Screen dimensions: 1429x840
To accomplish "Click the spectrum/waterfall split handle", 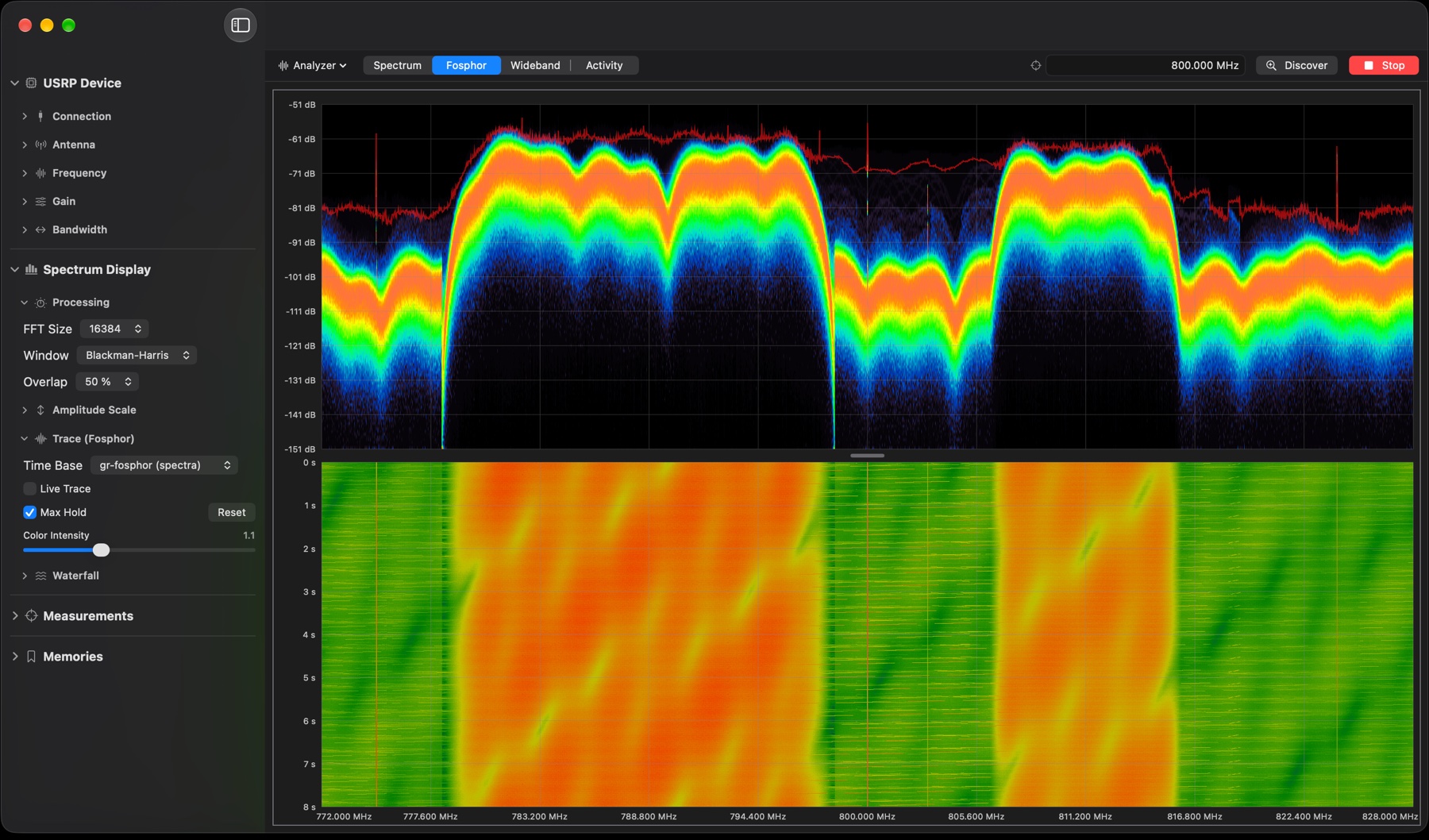I will pos(867,456).
